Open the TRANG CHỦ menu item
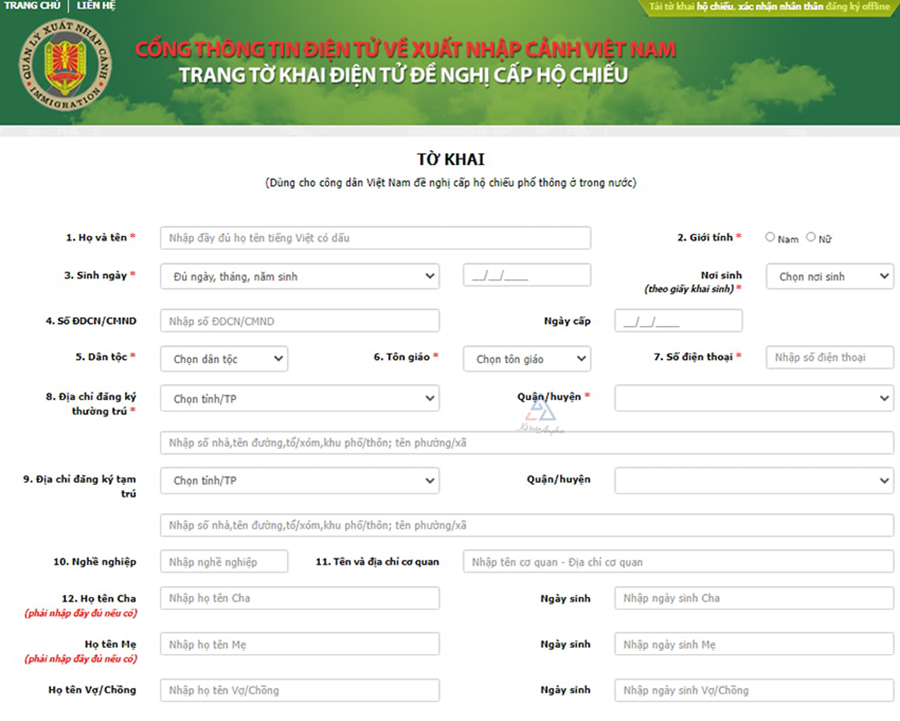Image resolution: width=900 pixels, height=721 pixels. (x=32, y=6)
